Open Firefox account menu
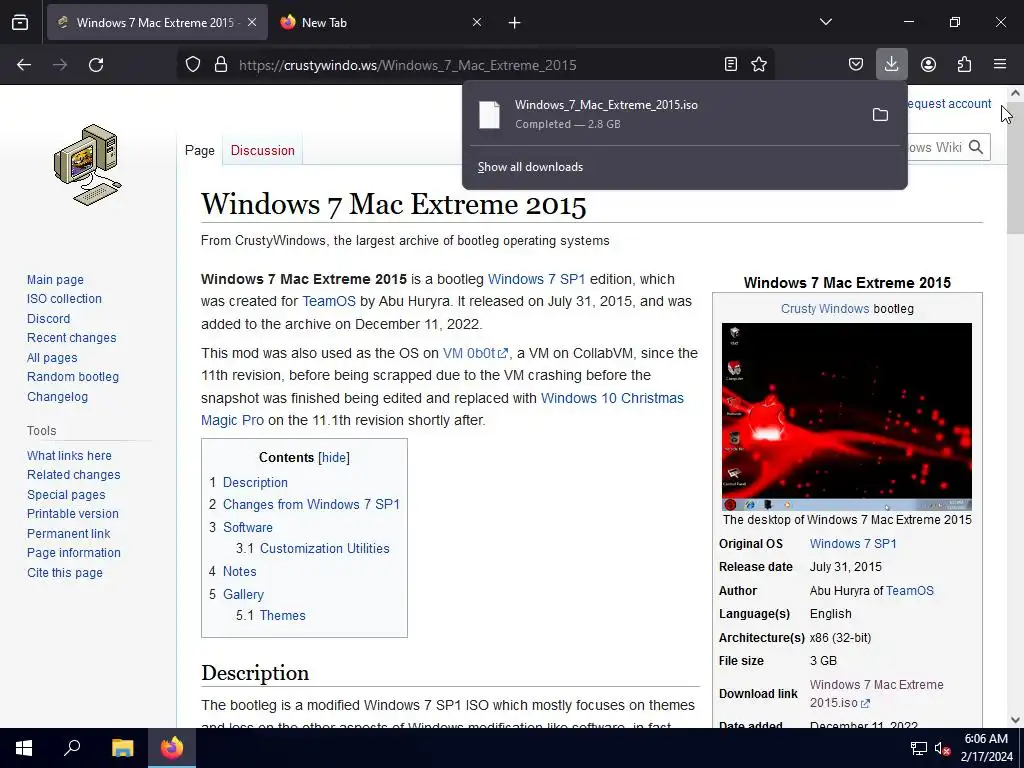This screenshot has width=1024, height=768. click(928, 64)
